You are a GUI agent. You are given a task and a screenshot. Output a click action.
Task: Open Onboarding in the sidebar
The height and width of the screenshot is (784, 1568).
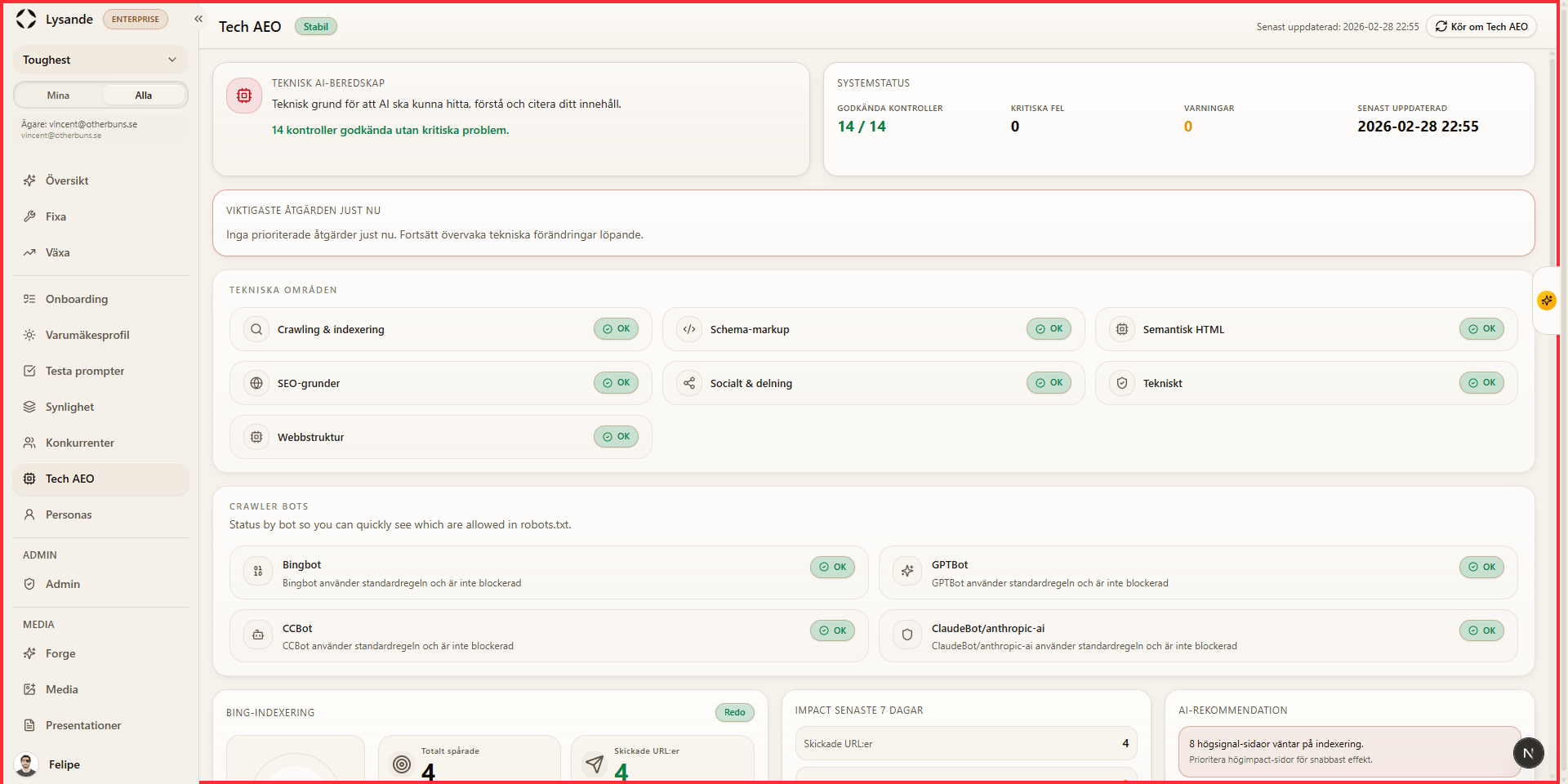pyautogui.click(x=100, y=299)
